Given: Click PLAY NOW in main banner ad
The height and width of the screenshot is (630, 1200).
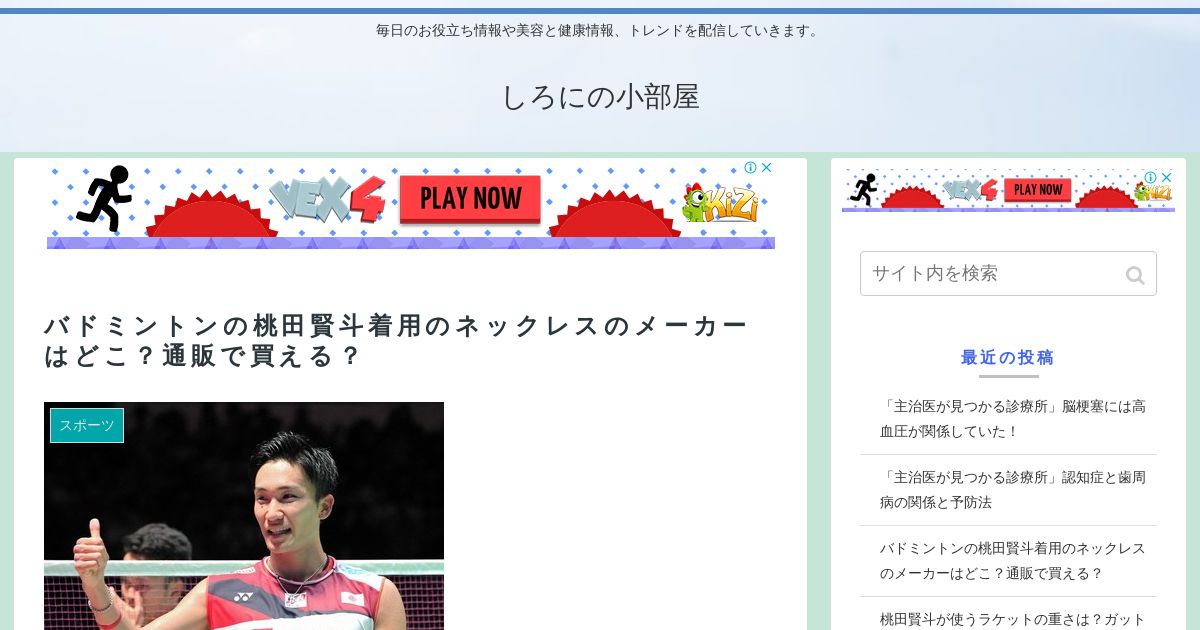Looking at the screenshot, I should click(x=470, y=198).
